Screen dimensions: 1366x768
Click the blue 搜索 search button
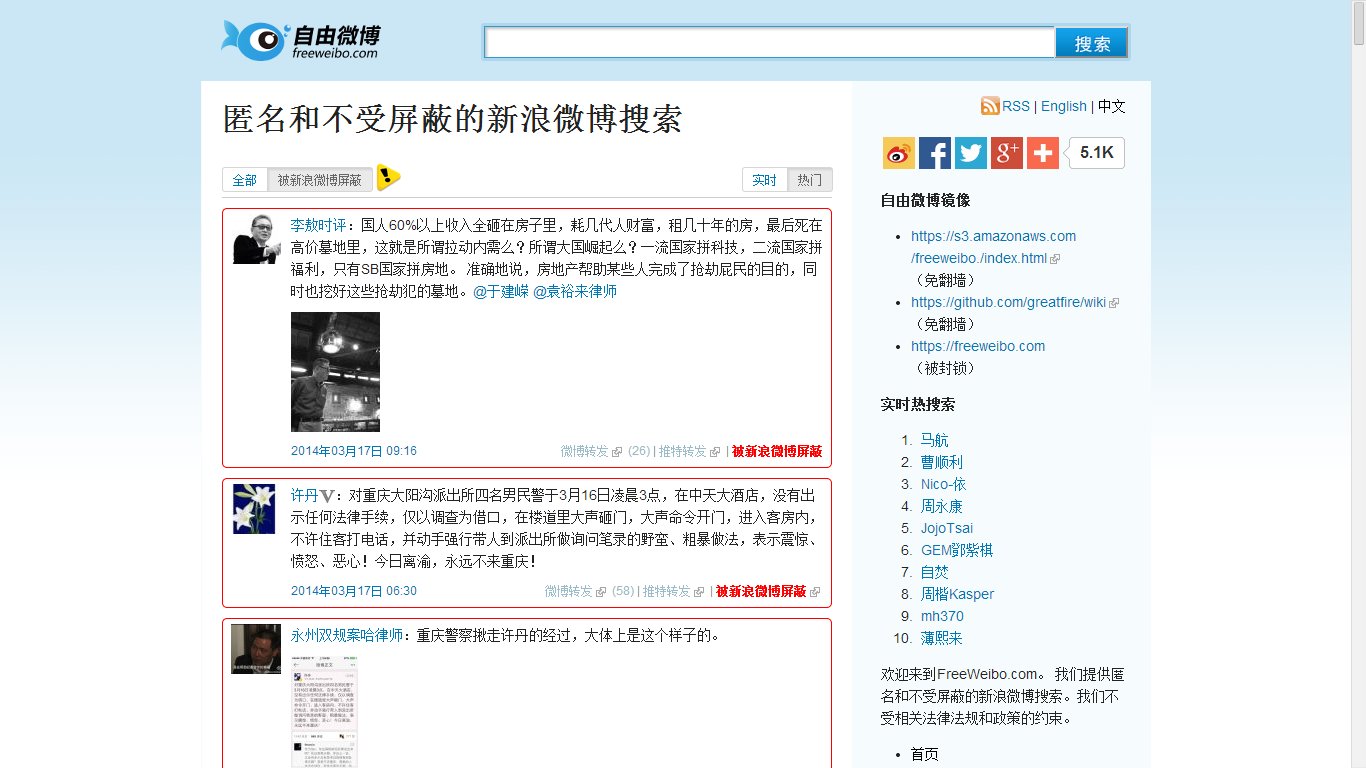click(1092, 43)
